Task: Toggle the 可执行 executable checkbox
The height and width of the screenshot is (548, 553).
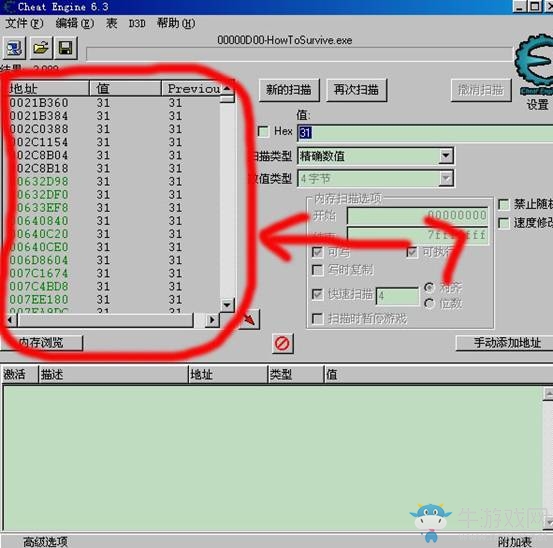Action: (412, 252)
